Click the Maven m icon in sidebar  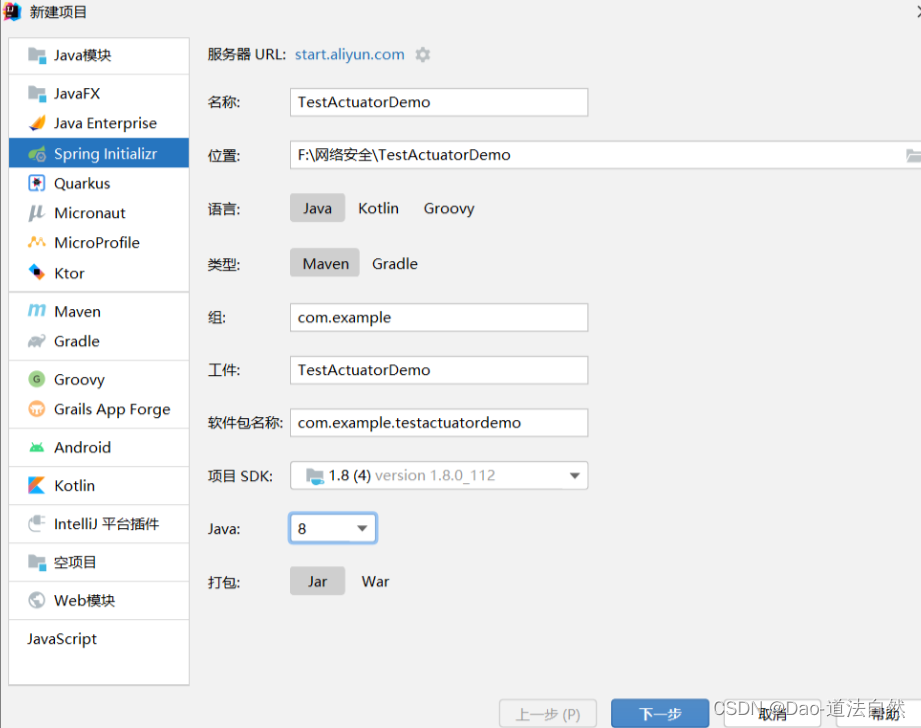click(x=37, y=311)
